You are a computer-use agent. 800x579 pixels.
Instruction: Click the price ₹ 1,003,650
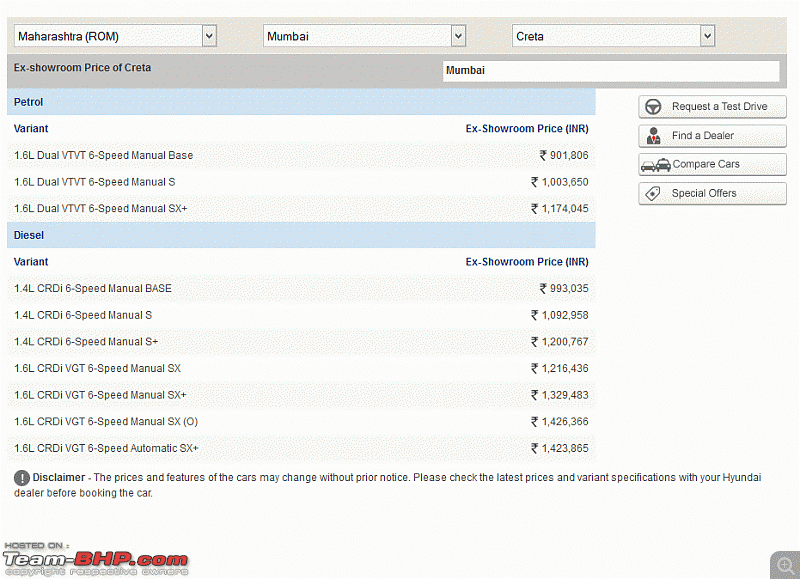560,182
